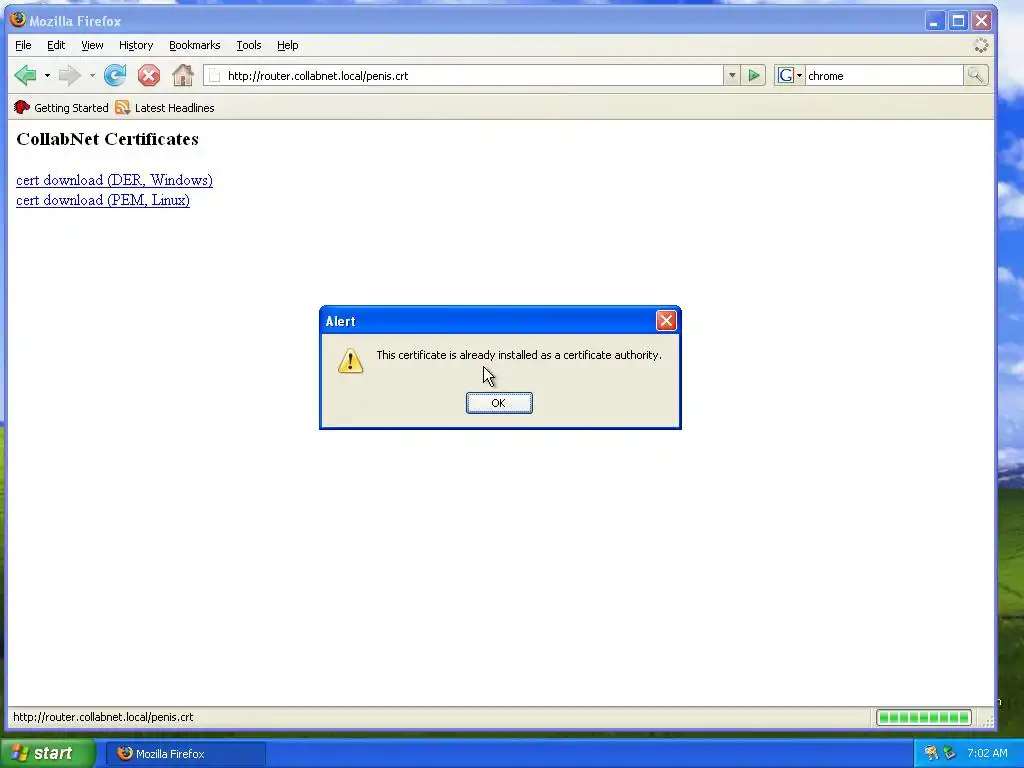Click the Windows Start button
The width and height of the screenshot is (1024, 768).
(x=47, y=754)
